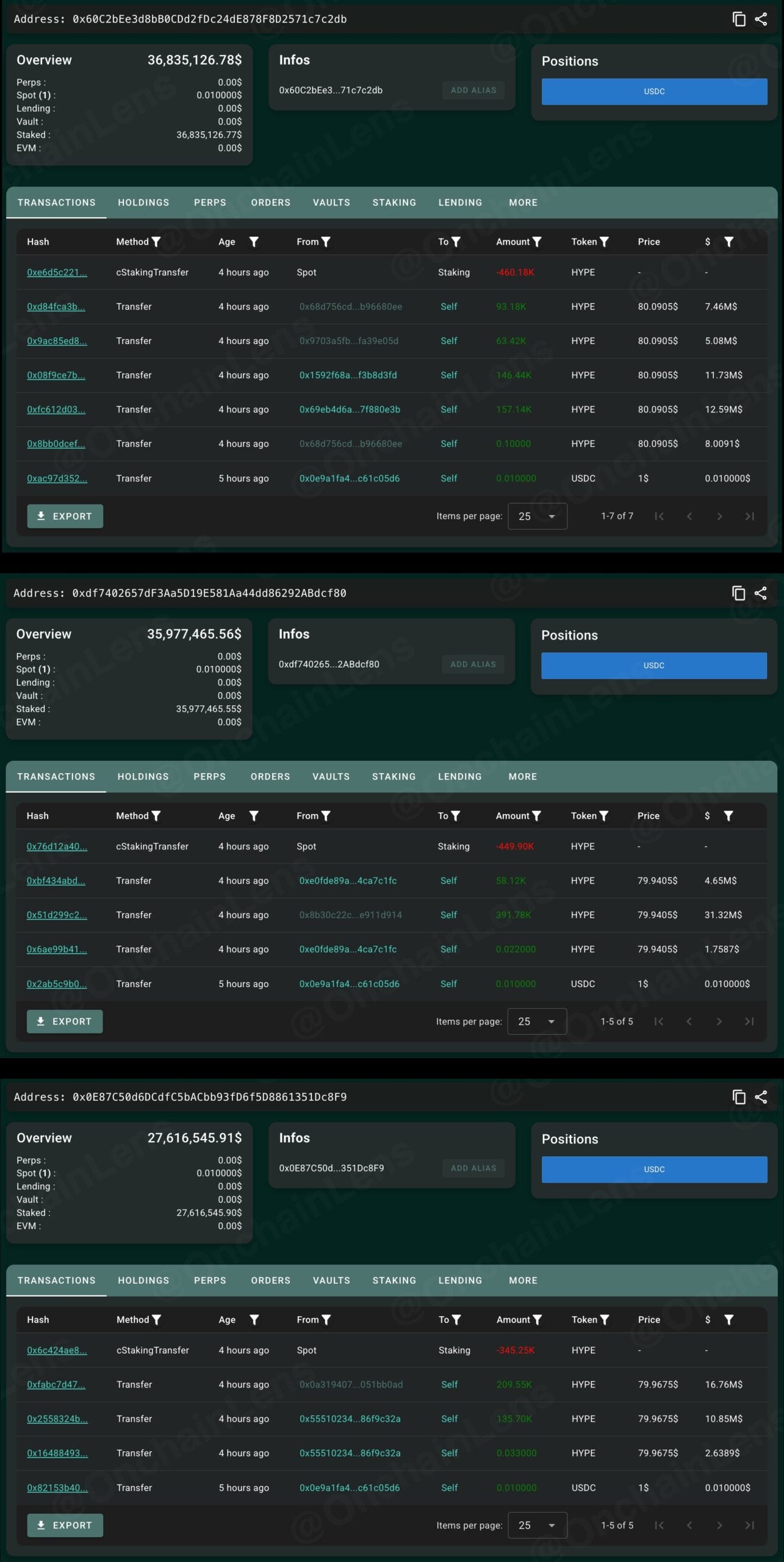Filter Age column in first address table

coord(254,242)
